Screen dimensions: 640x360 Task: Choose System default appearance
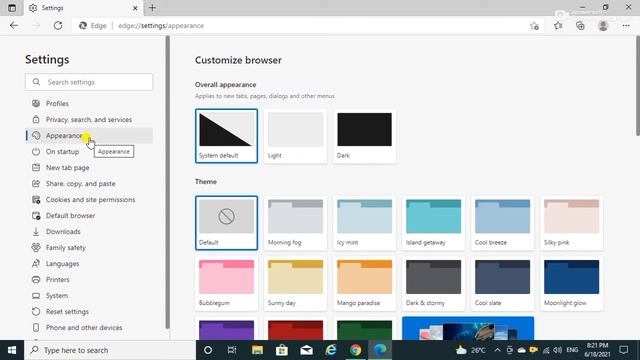tap(227, 136)
